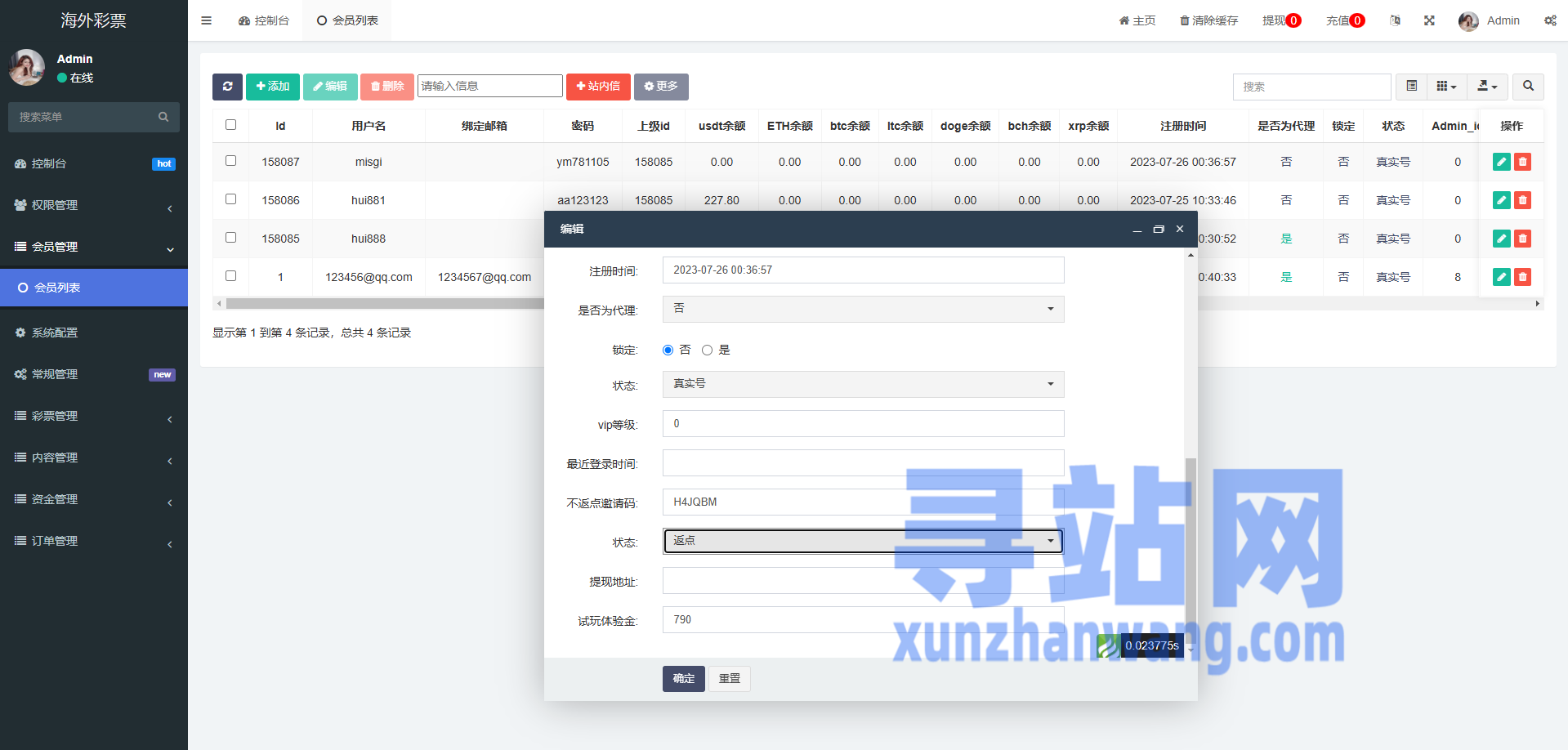
Task: Click 确定 to confirm the edit dialog
Action: pyautogui.click(x=684, y=679)
